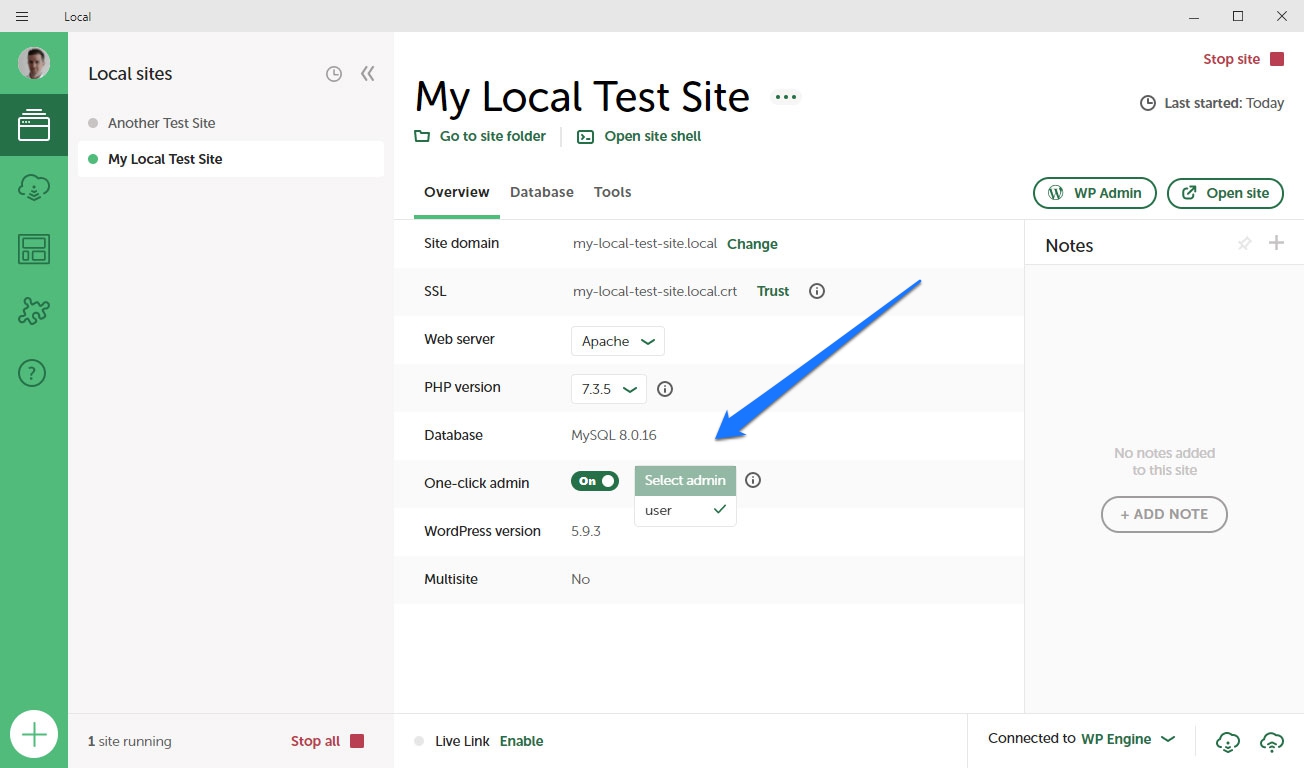Open the PHP version 7.3.5 dropdown
1304x768 pixels.
pos(609,389)
